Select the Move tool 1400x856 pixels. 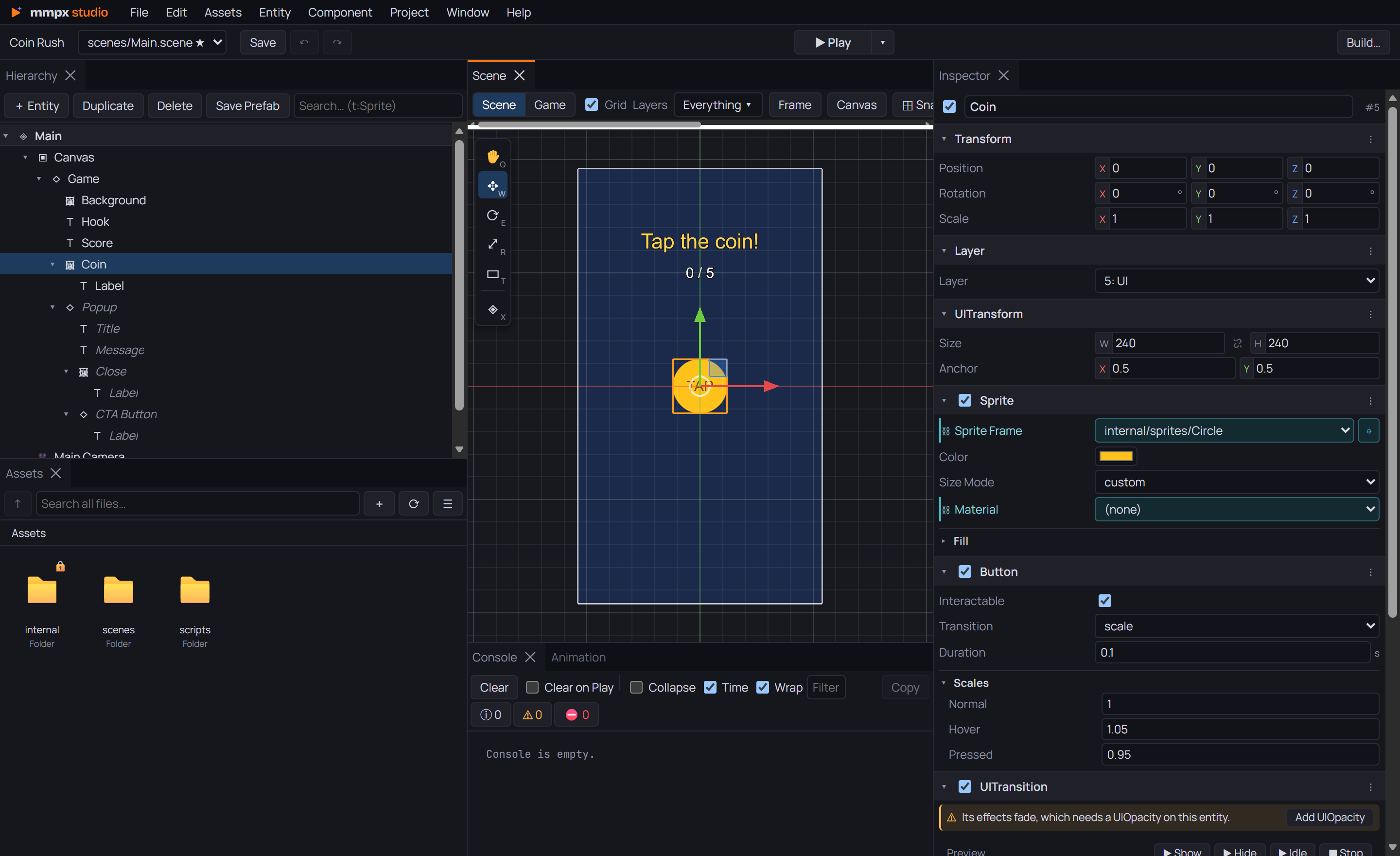coord(492,186)
